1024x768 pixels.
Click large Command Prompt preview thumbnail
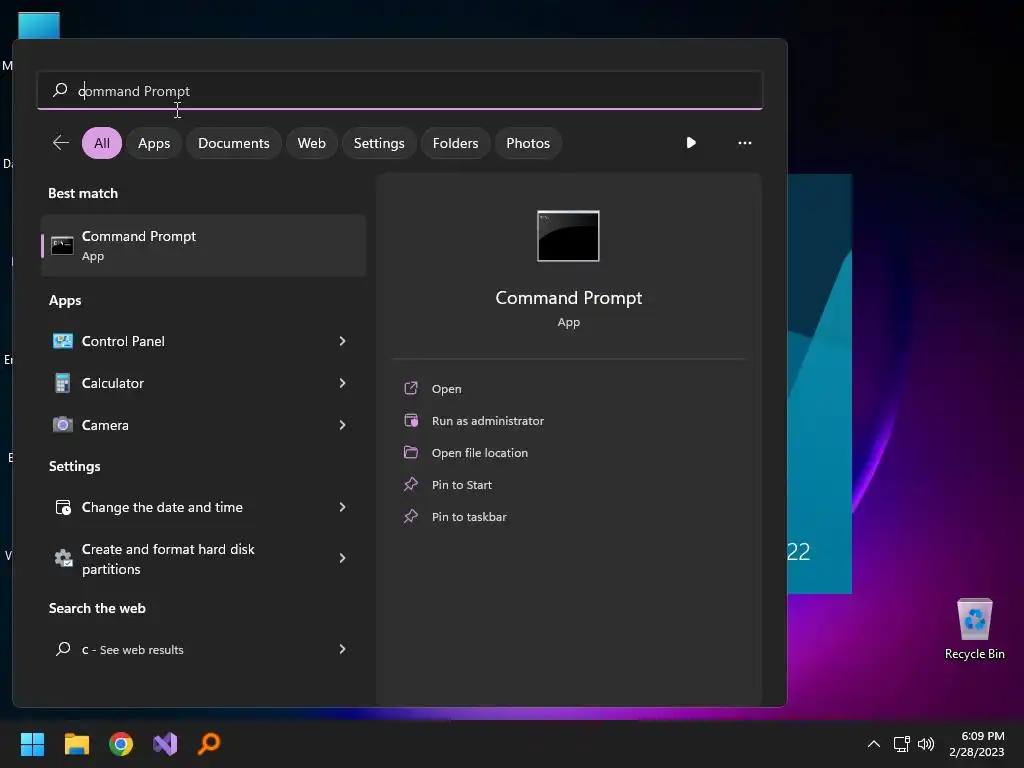click(568, 236)
